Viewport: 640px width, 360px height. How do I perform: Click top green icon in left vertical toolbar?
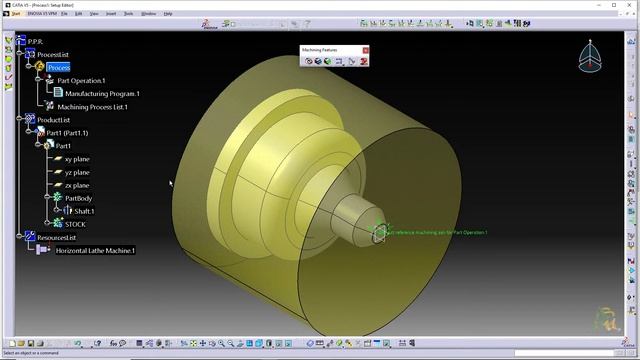pyautogui.click(x=9, y=40)
